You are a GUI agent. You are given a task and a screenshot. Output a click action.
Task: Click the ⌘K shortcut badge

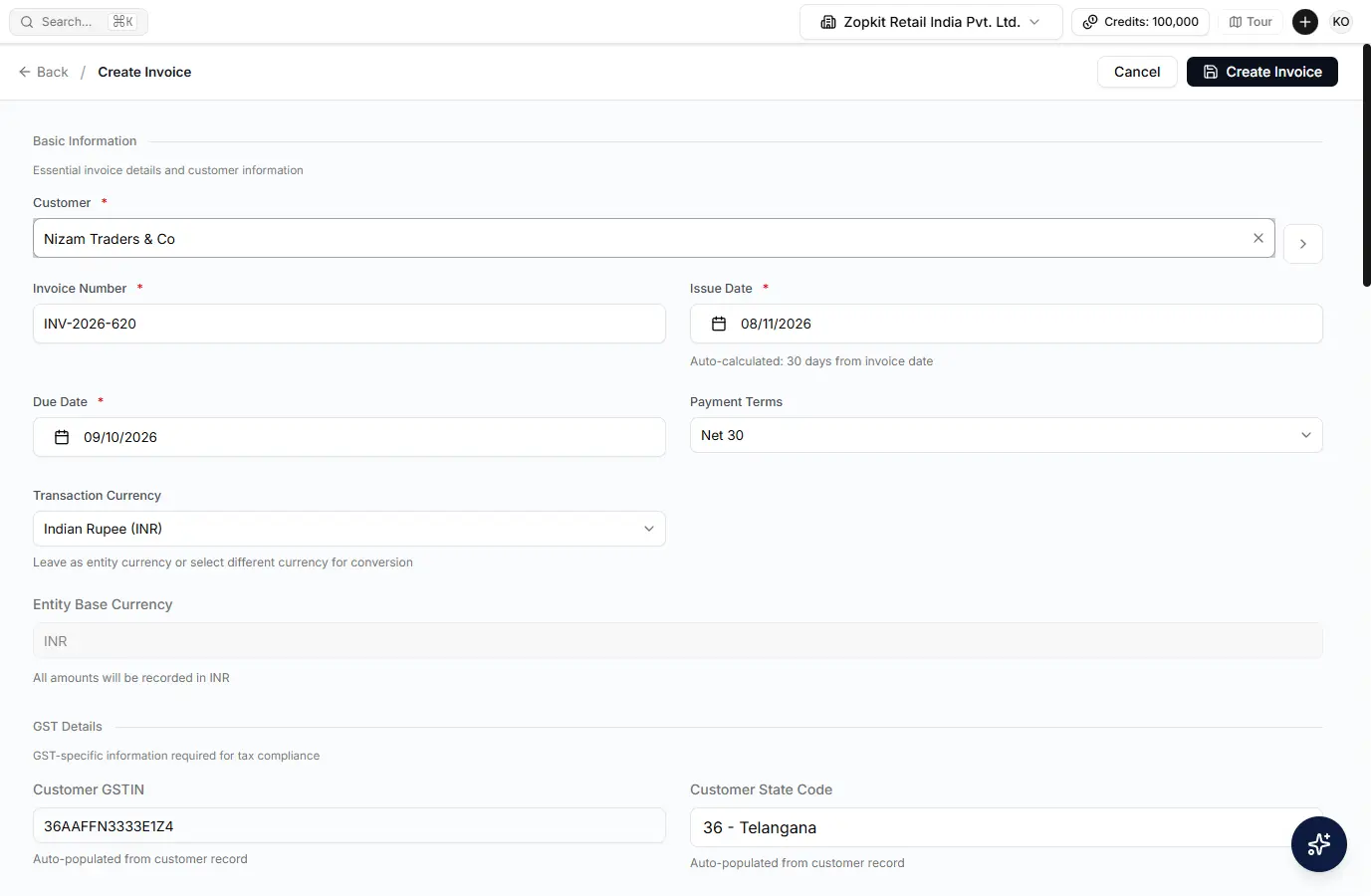[122, 22]
